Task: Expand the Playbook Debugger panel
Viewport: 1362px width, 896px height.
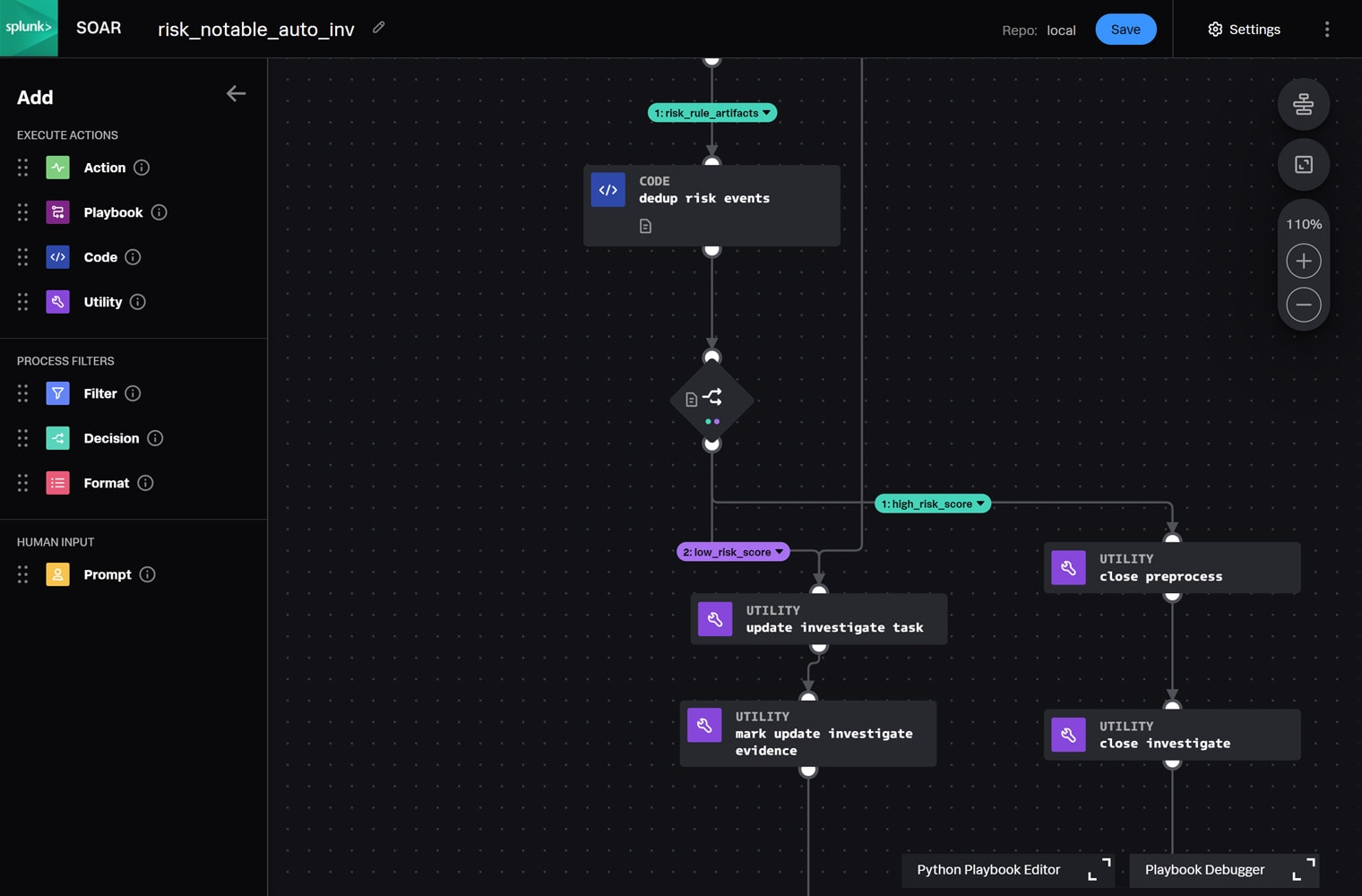Action: (1304, 869)
